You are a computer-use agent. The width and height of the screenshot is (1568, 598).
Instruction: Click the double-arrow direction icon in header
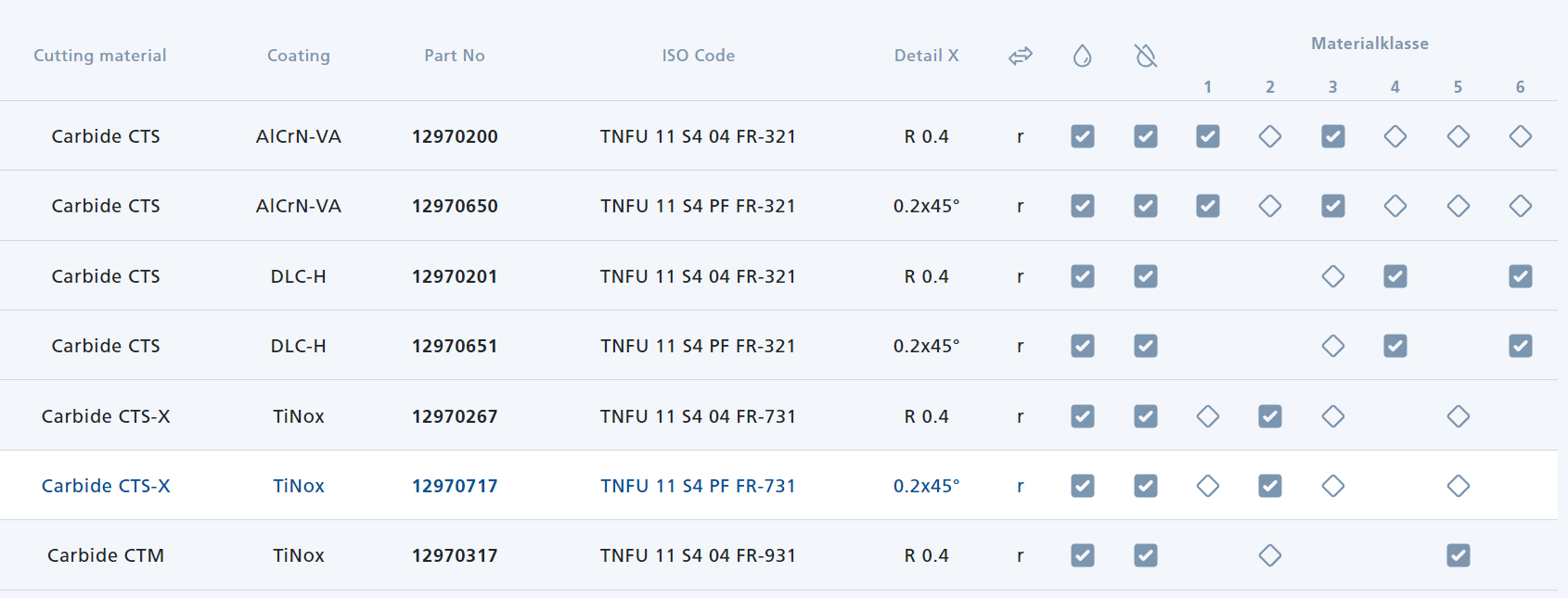[x=1021, y=57]
